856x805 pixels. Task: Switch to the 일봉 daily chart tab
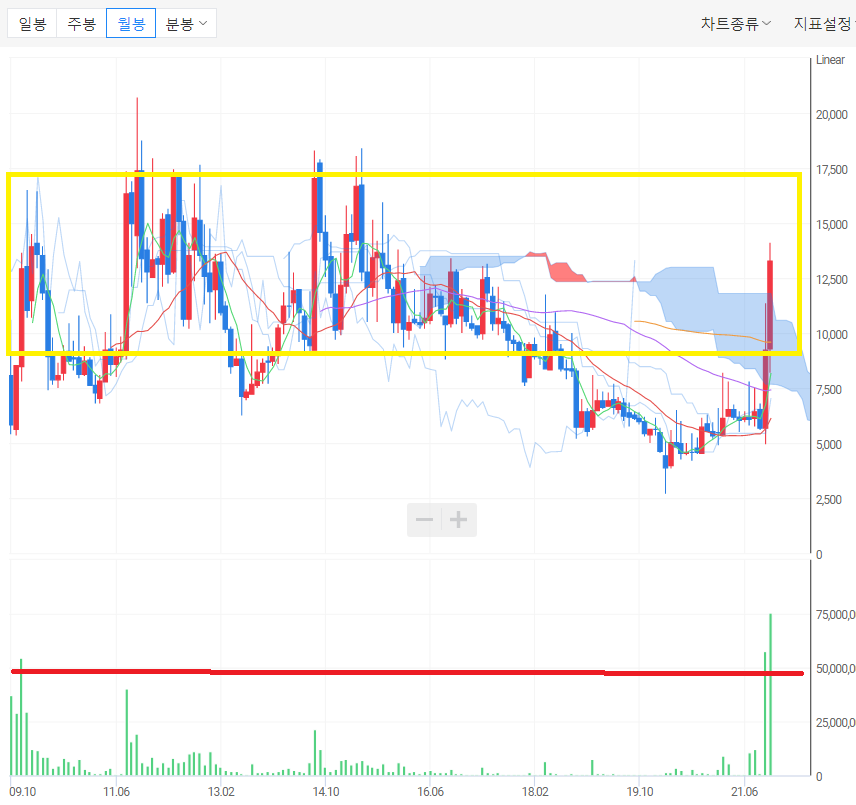[x=32, y=23]
